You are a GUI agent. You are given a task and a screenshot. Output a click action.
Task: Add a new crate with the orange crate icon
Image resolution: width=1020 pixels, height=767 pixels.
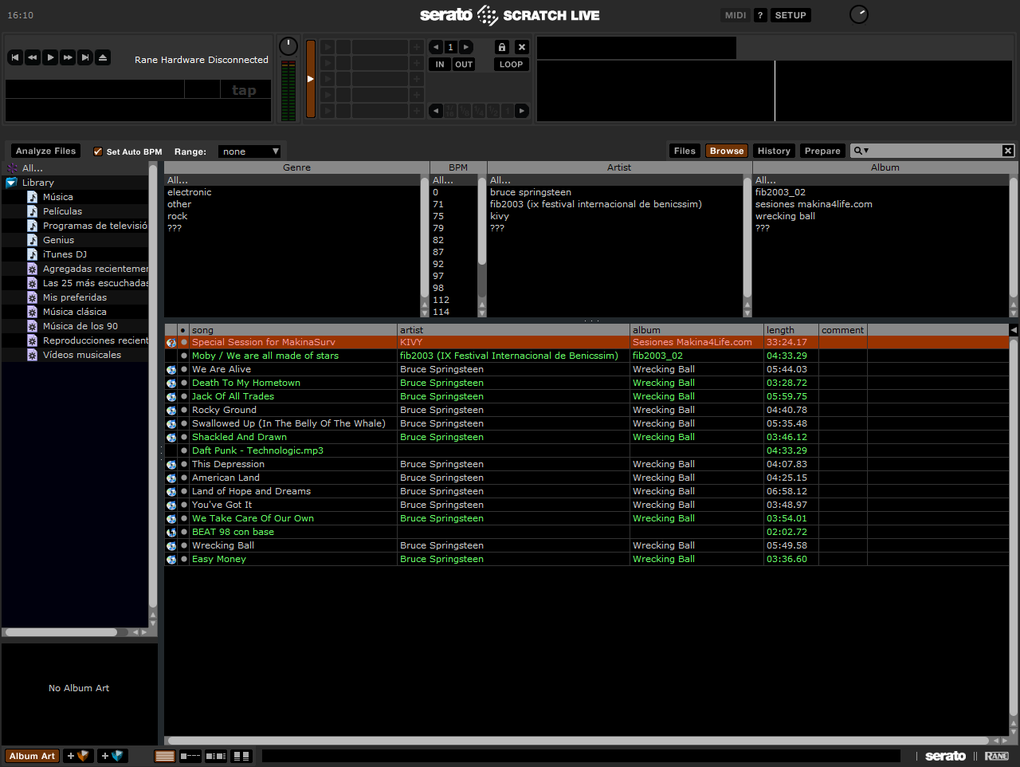pos(79,756)
